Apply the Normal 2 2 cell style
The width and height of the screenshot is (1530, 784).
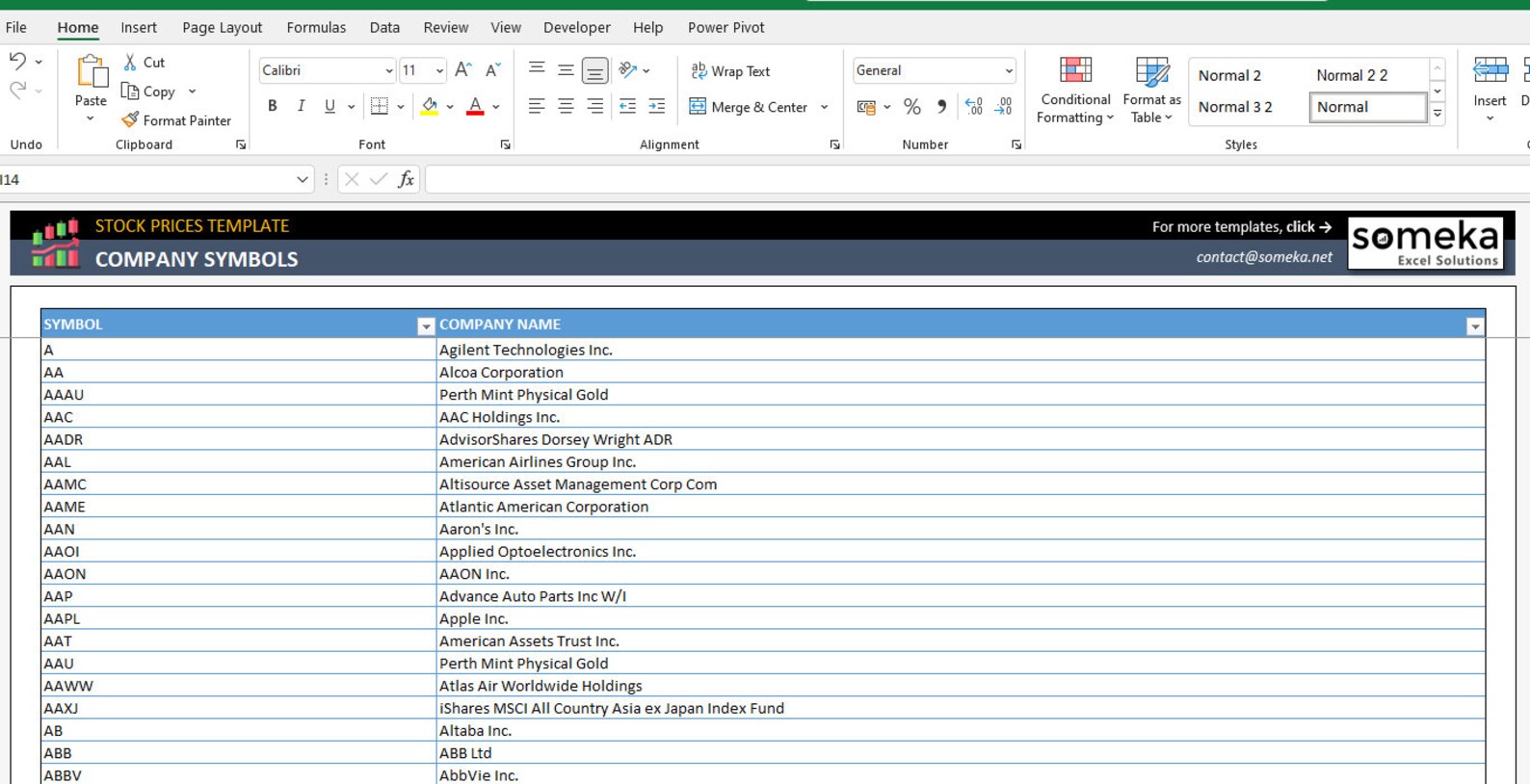click(1367, 75)
